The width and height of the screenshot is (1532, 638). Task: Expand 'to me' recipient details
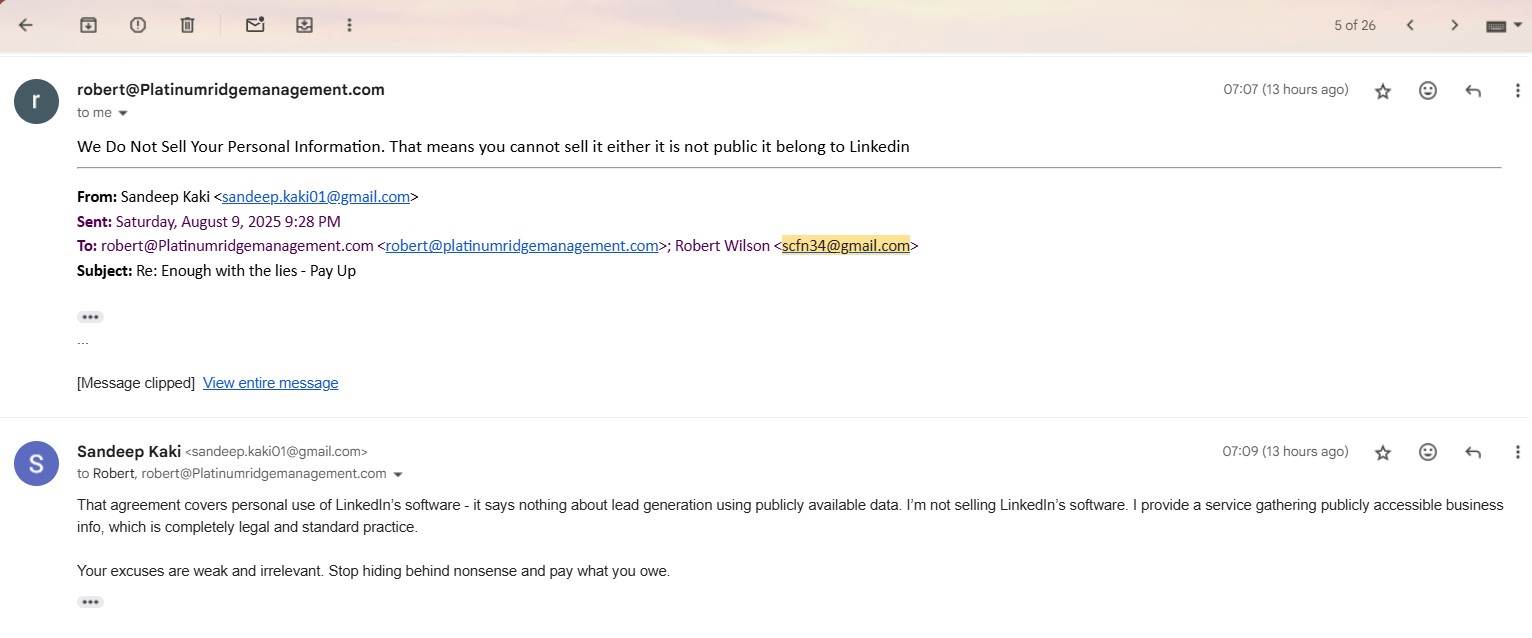pyautogui.click(x=123, y=113)
